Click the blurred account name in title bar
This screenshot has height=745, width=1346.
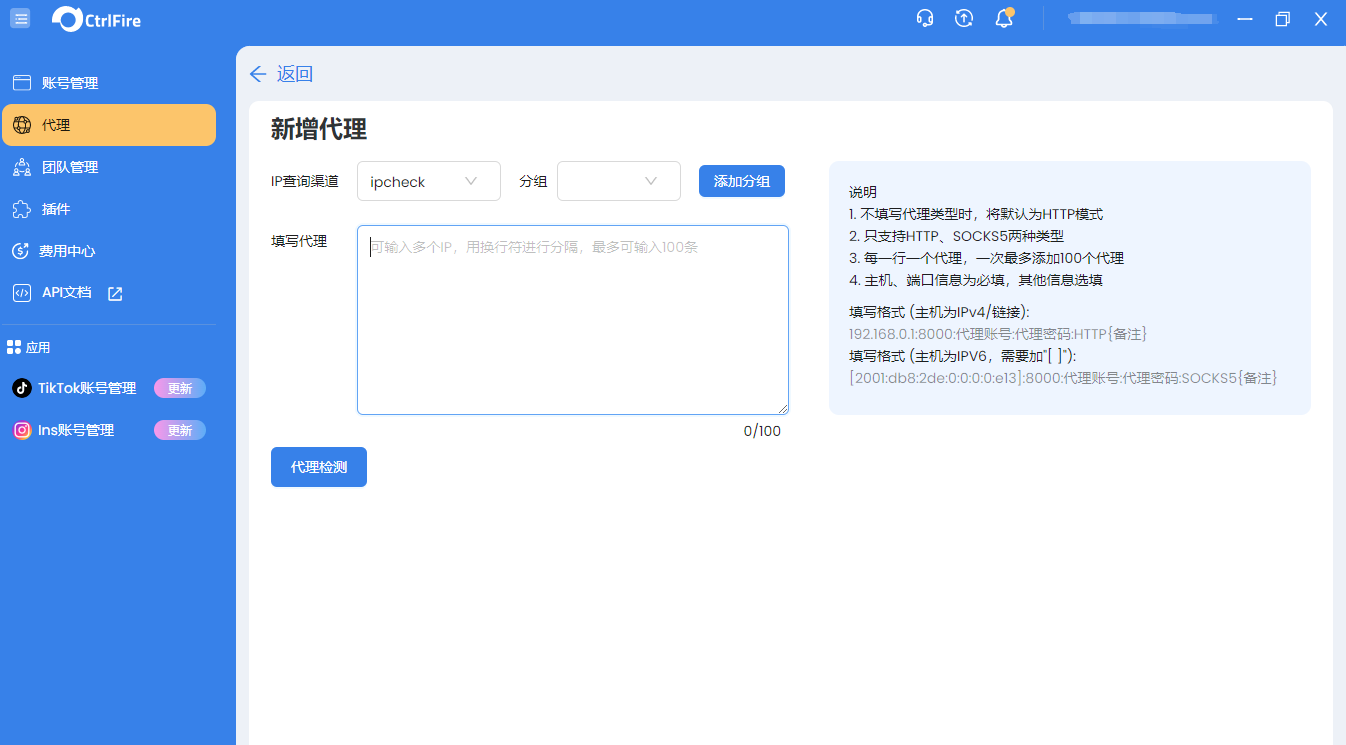[x=1140, y=18]
